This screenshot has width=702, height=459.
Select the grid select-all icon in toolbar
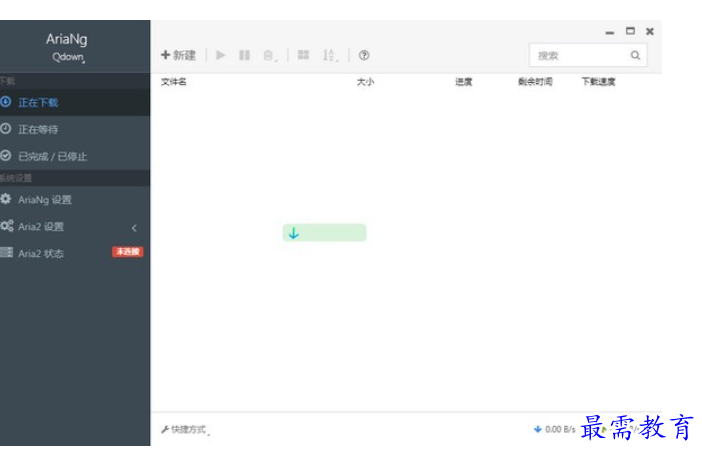pyautogui.click(x=303, y=55)
